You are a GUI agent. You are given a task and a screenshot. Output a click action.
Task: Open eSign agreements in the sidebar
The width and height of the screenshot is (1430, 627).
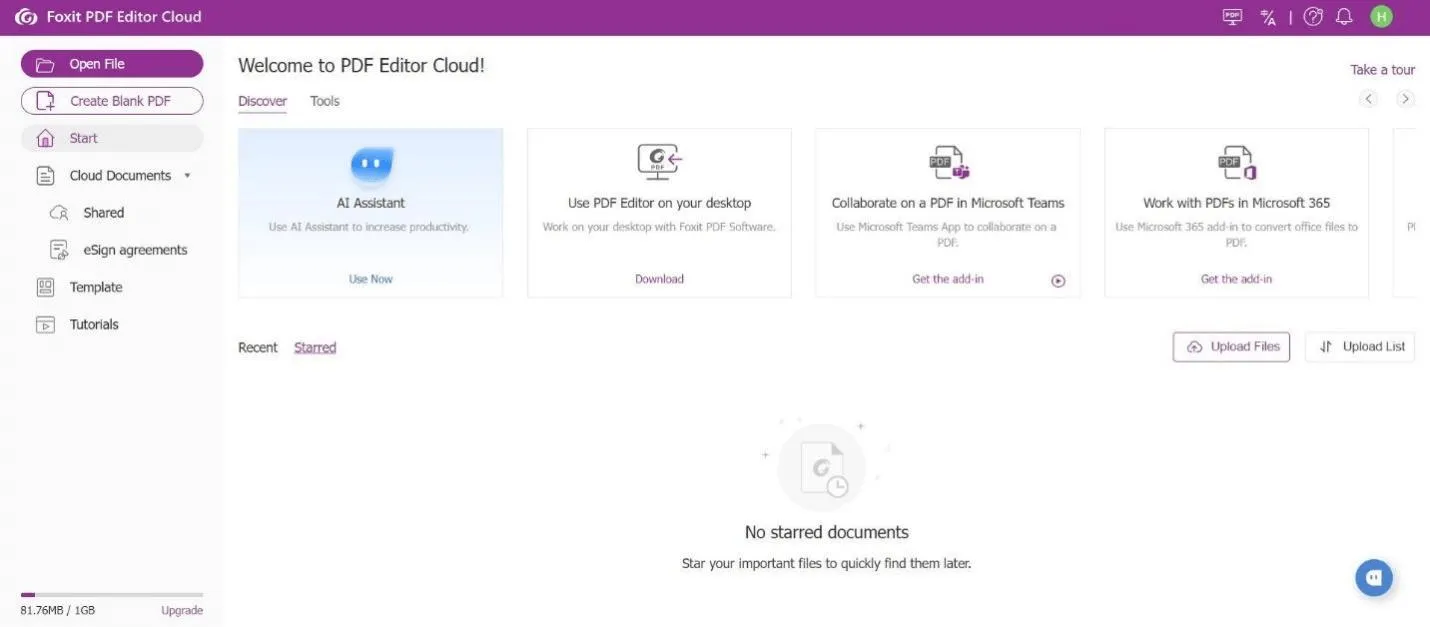point(135,250)
